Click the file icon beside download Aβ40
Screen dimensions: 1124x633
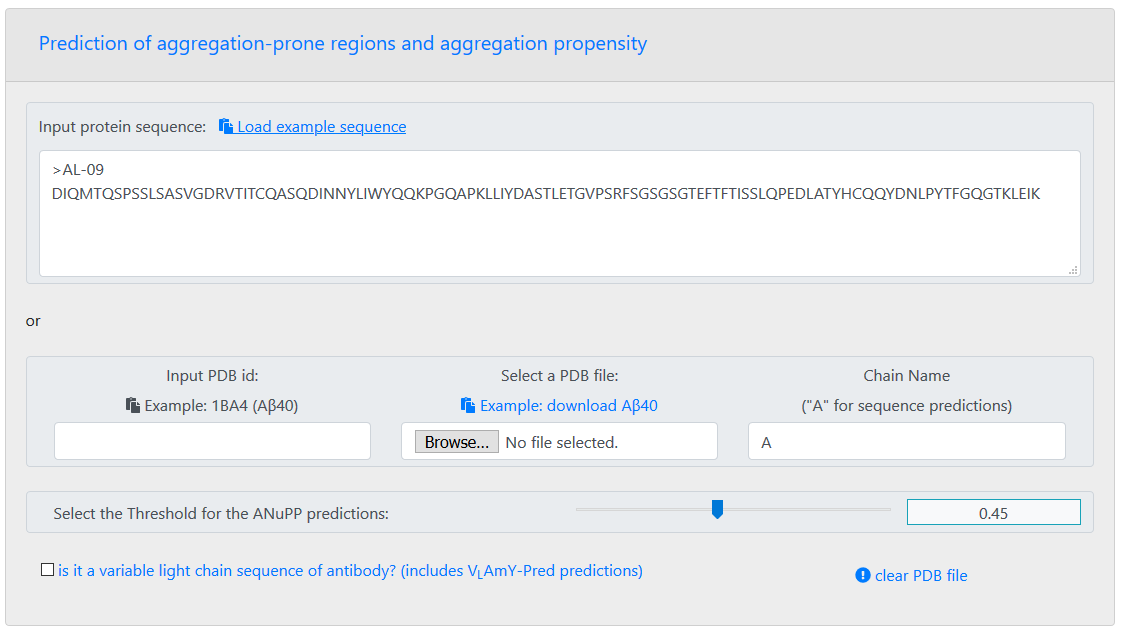click(468, 406)
